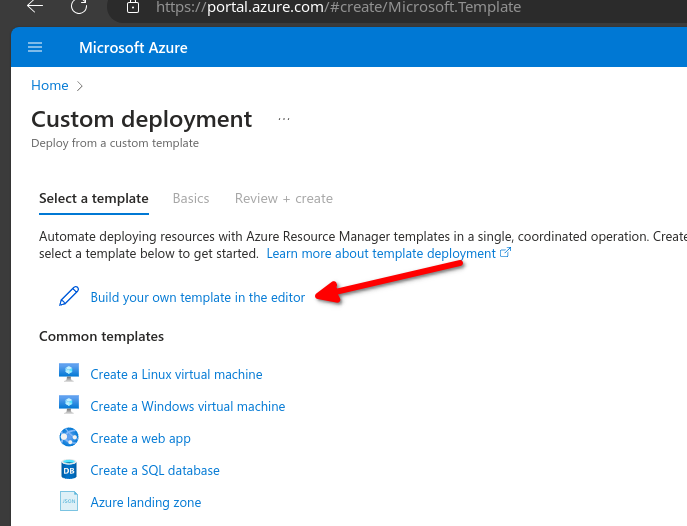Click 'Build your own template in the editor'
Image resolution: width=687 pixels, height=526 pixels.
(198, 297)
